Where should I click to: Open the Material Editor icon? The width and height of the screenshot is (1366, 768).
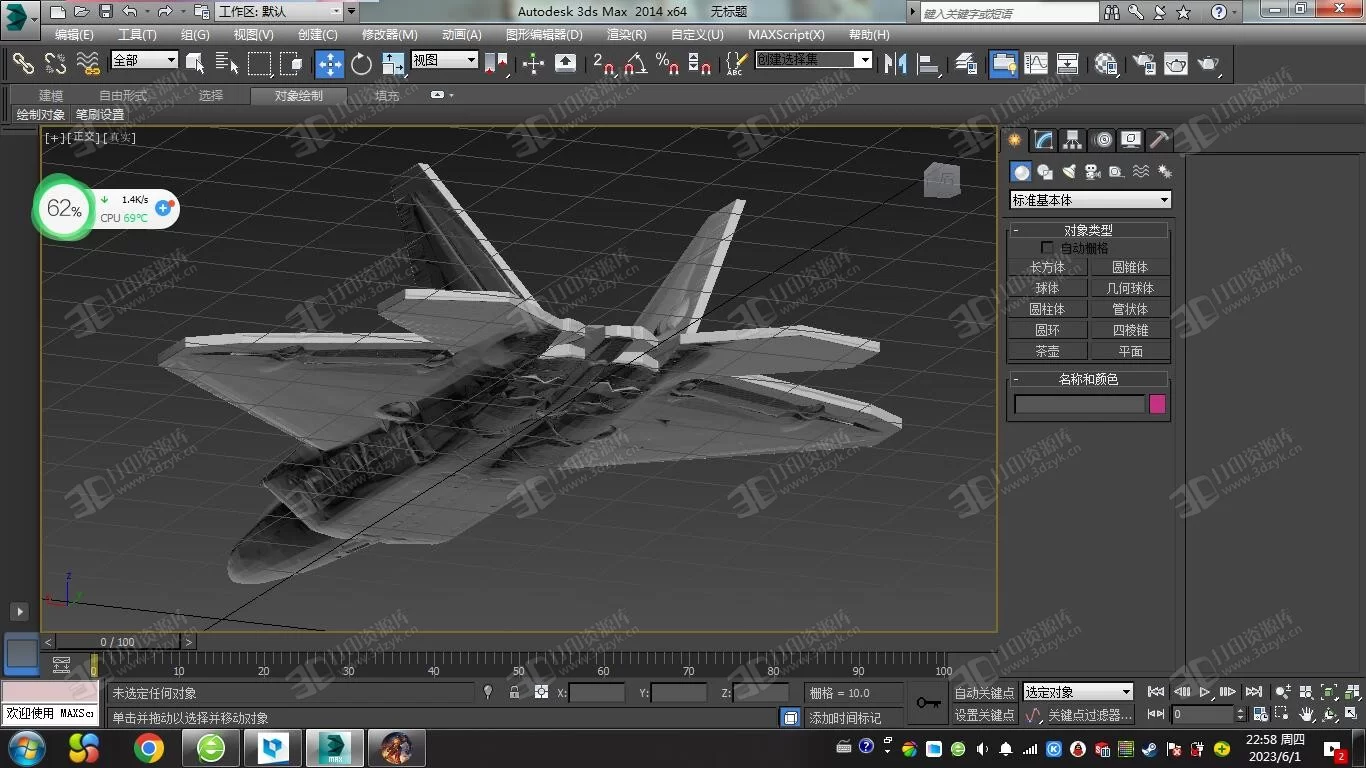(x=1106, y=63)
